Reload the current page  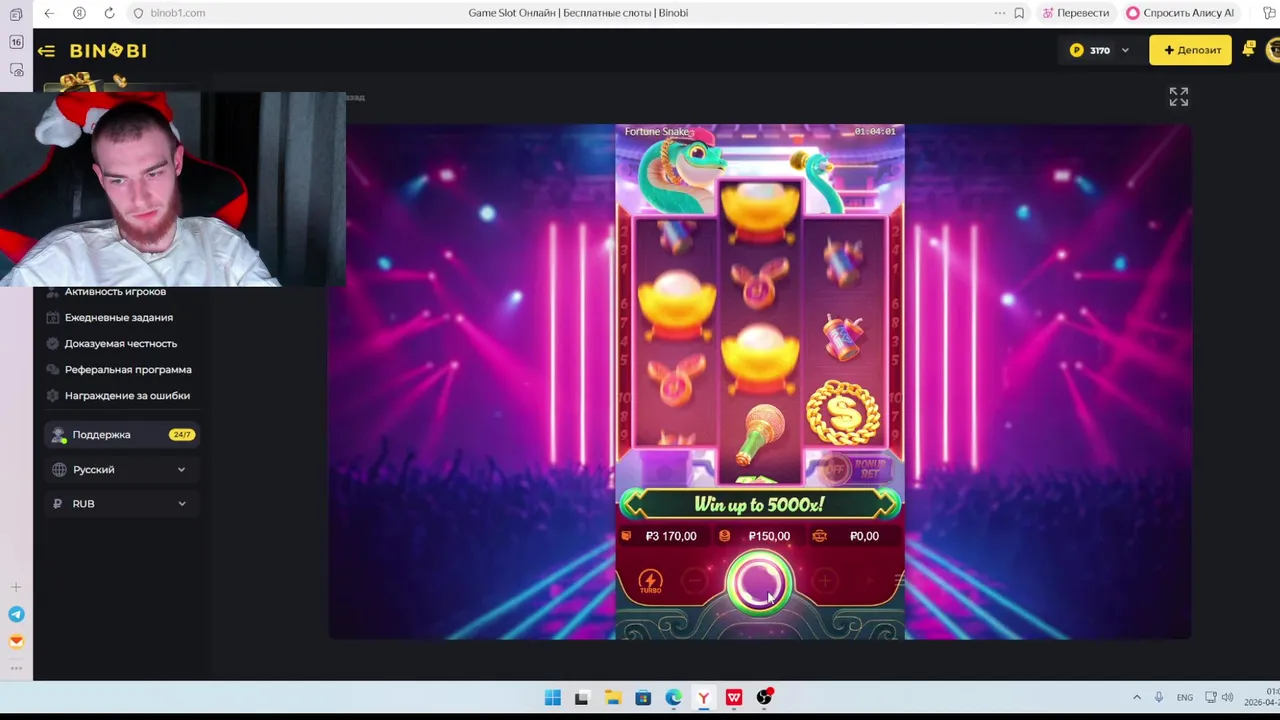(x=109, y=13)
